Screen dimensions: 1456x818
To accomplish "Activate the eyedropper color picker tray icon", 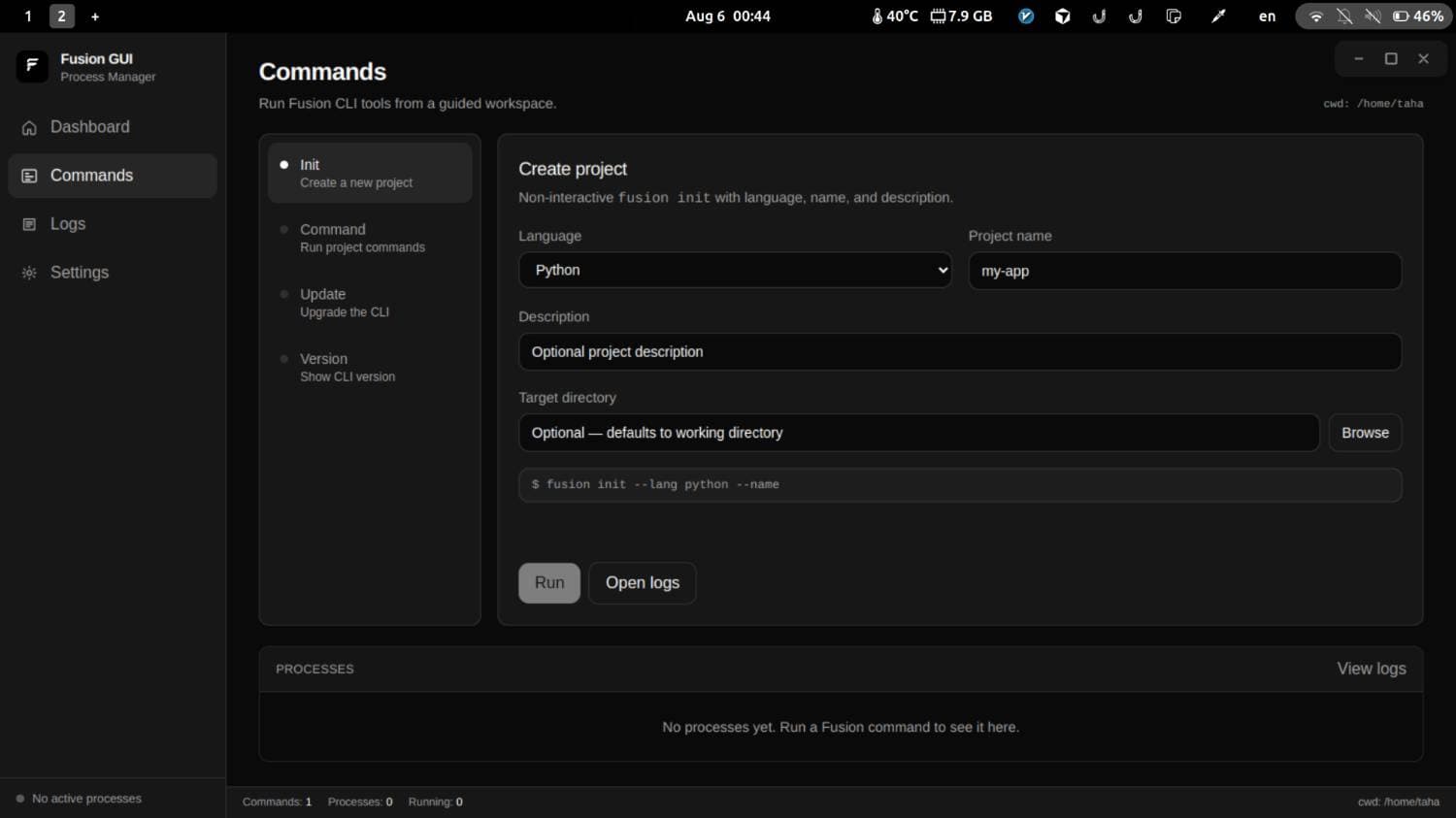I will coord(1218,16).
